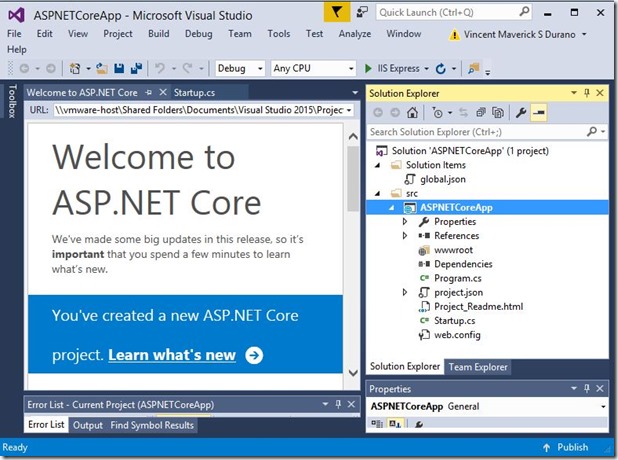The height and width of the screenshot is (460, 618).
Task: Click the Home icon in Solution Explorer
Action: (412, 113)
